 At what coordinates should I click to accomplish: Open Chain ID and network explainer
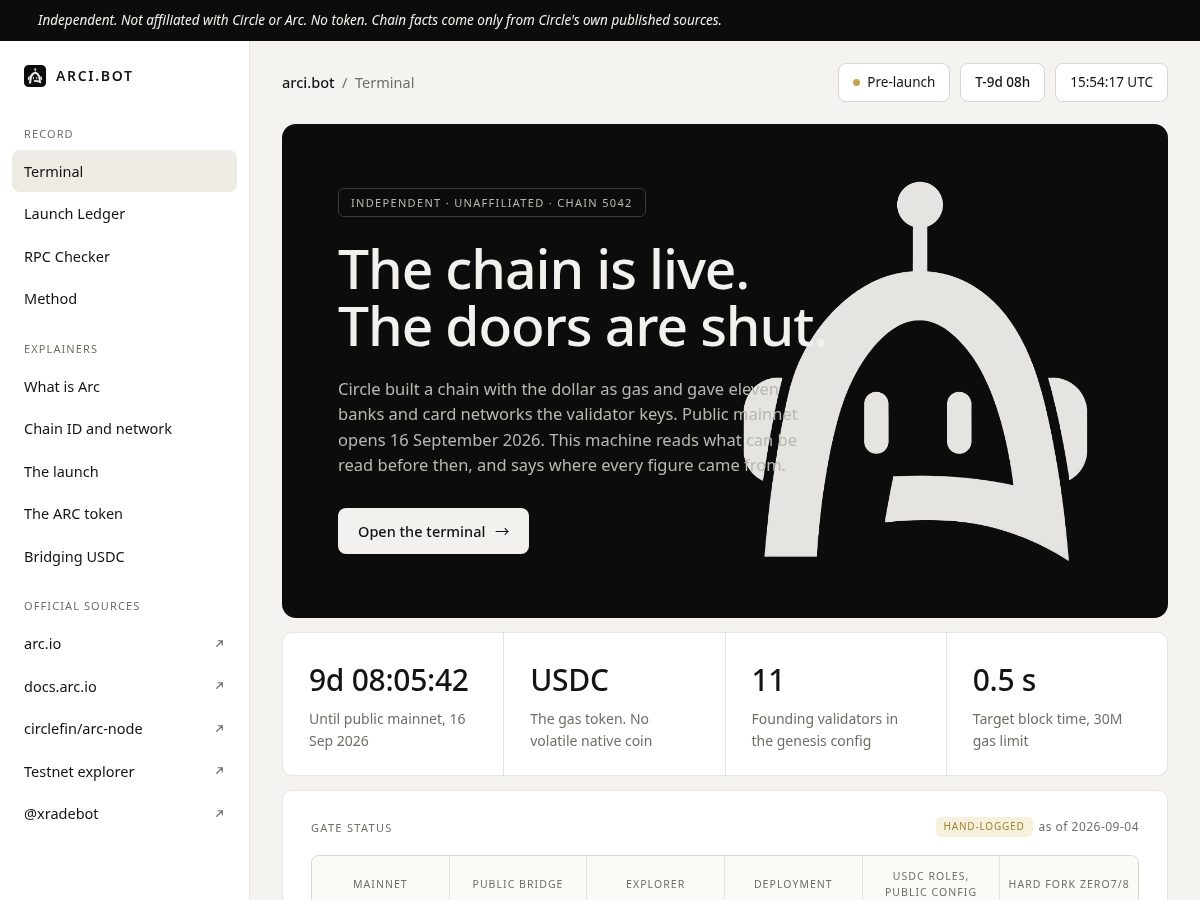point(124,429)
